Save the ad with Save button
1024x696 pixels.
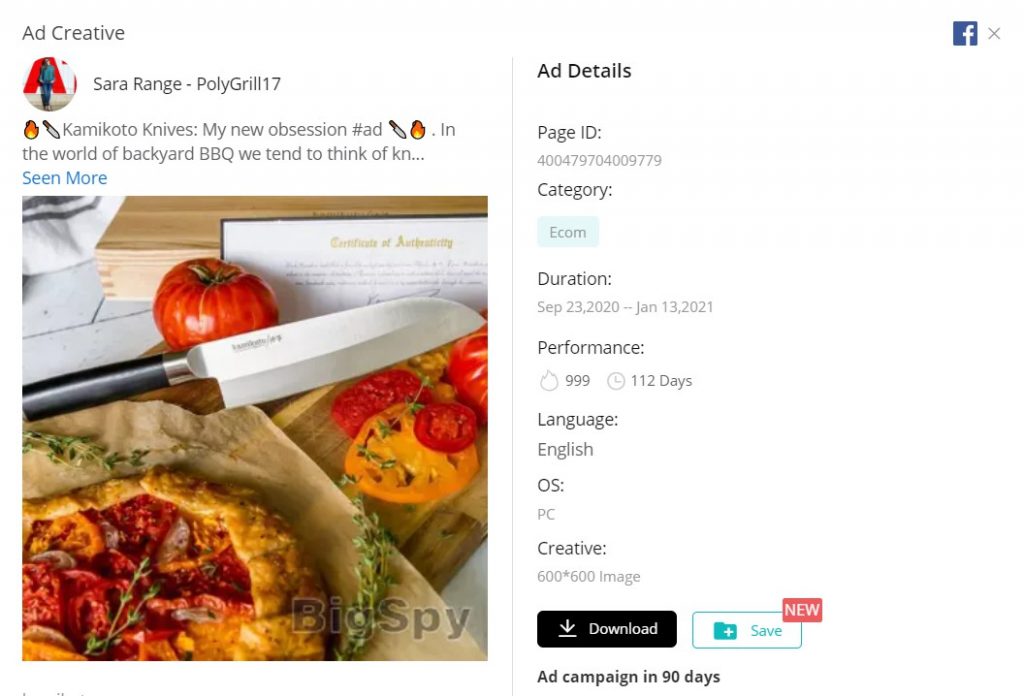[746, 630]
